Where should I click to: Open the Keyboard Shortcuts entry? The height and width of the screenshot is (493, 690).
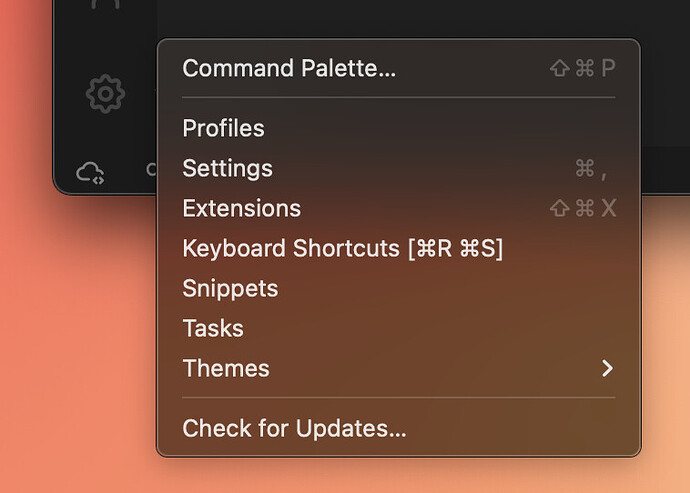point(399,248)
